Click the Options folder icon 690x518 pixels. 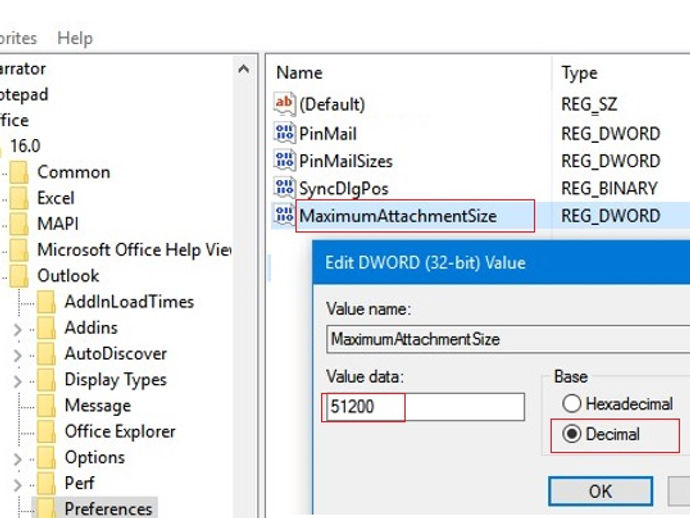[46, 457]
